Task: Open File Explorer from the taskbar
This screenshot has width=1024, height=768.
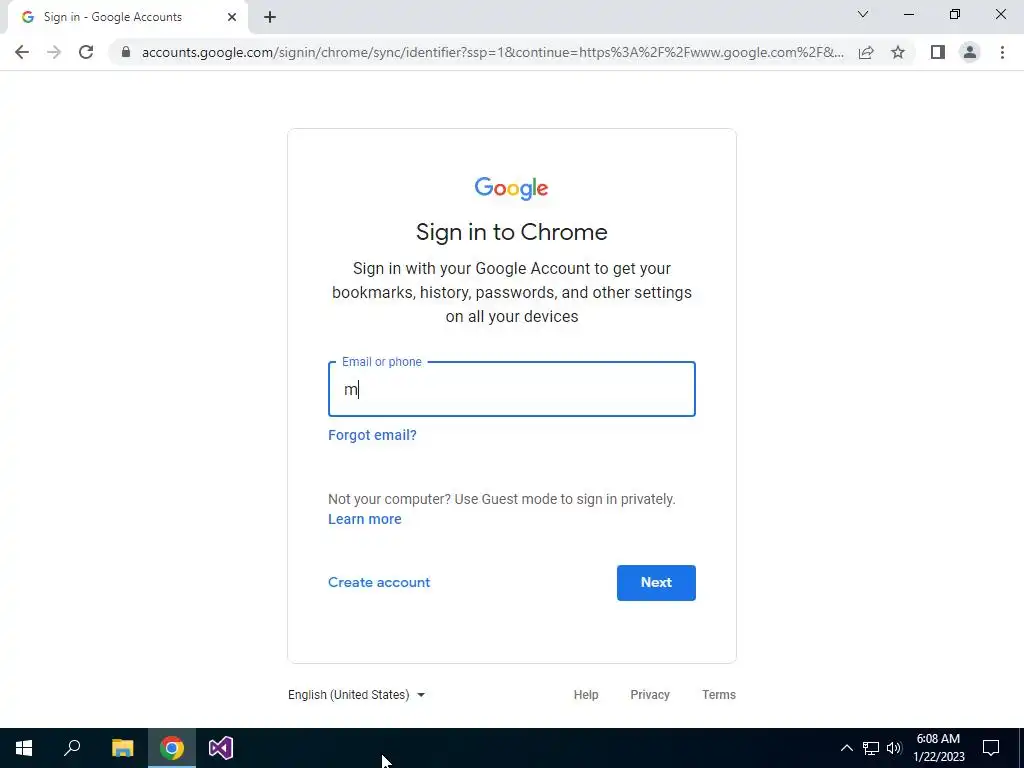Action: click(x=122, y=748)
